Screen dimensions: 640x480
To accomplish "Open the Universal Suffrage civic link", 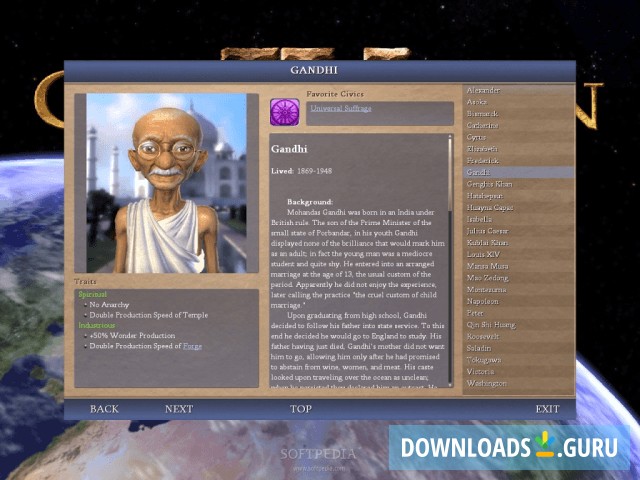I will (341, 108).
